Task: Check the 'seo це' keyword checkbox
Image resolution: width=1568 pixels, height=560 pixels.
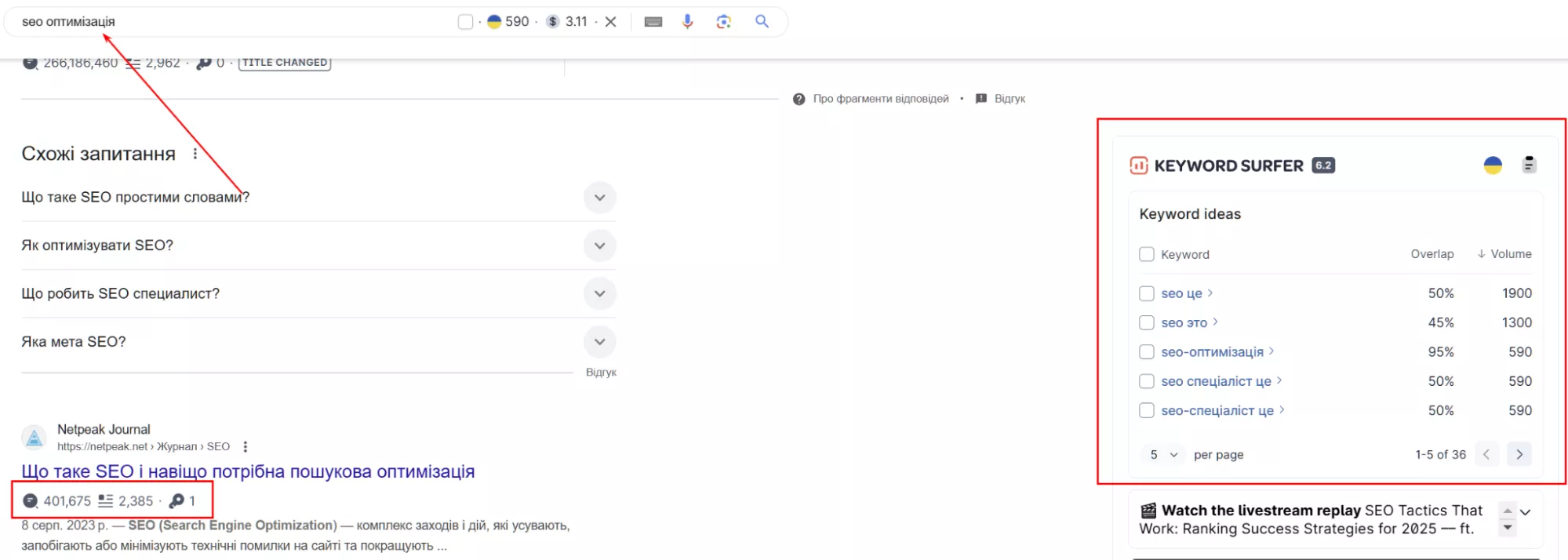Action: click(1147, 293)
